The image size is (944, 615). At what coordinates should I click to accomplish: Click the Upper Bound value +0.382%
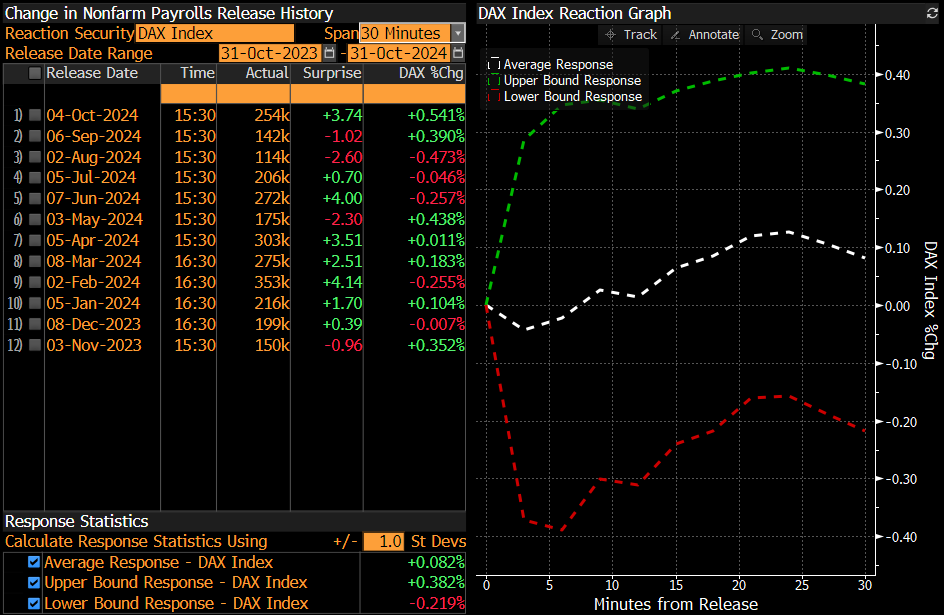436,583
